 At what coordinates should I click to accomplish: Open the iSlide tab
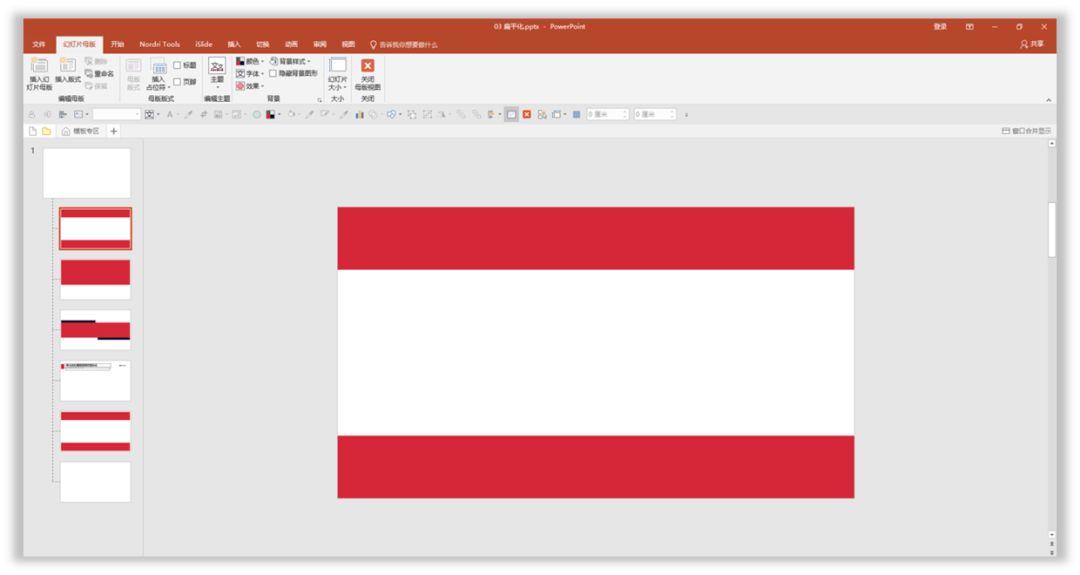pyautogui.click(x=204, y=44)
